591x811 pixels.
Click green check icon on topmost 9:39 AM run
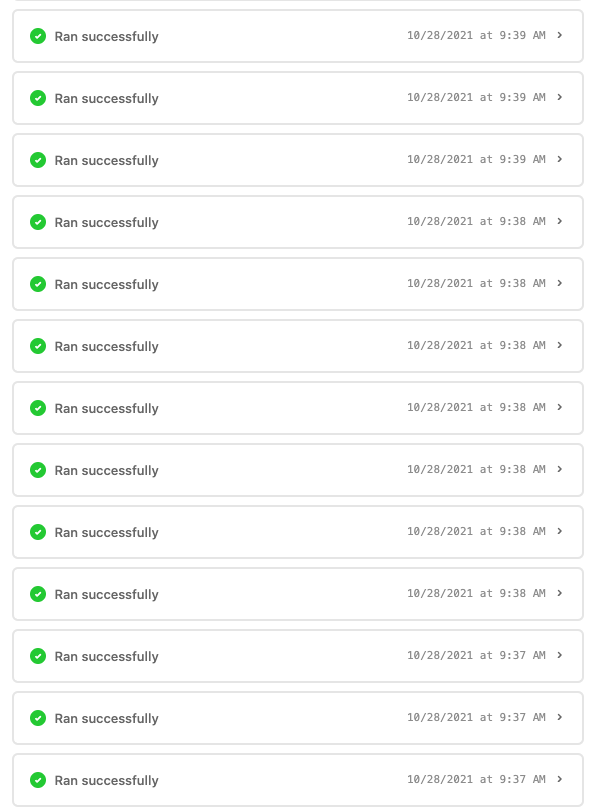[38, 36]
